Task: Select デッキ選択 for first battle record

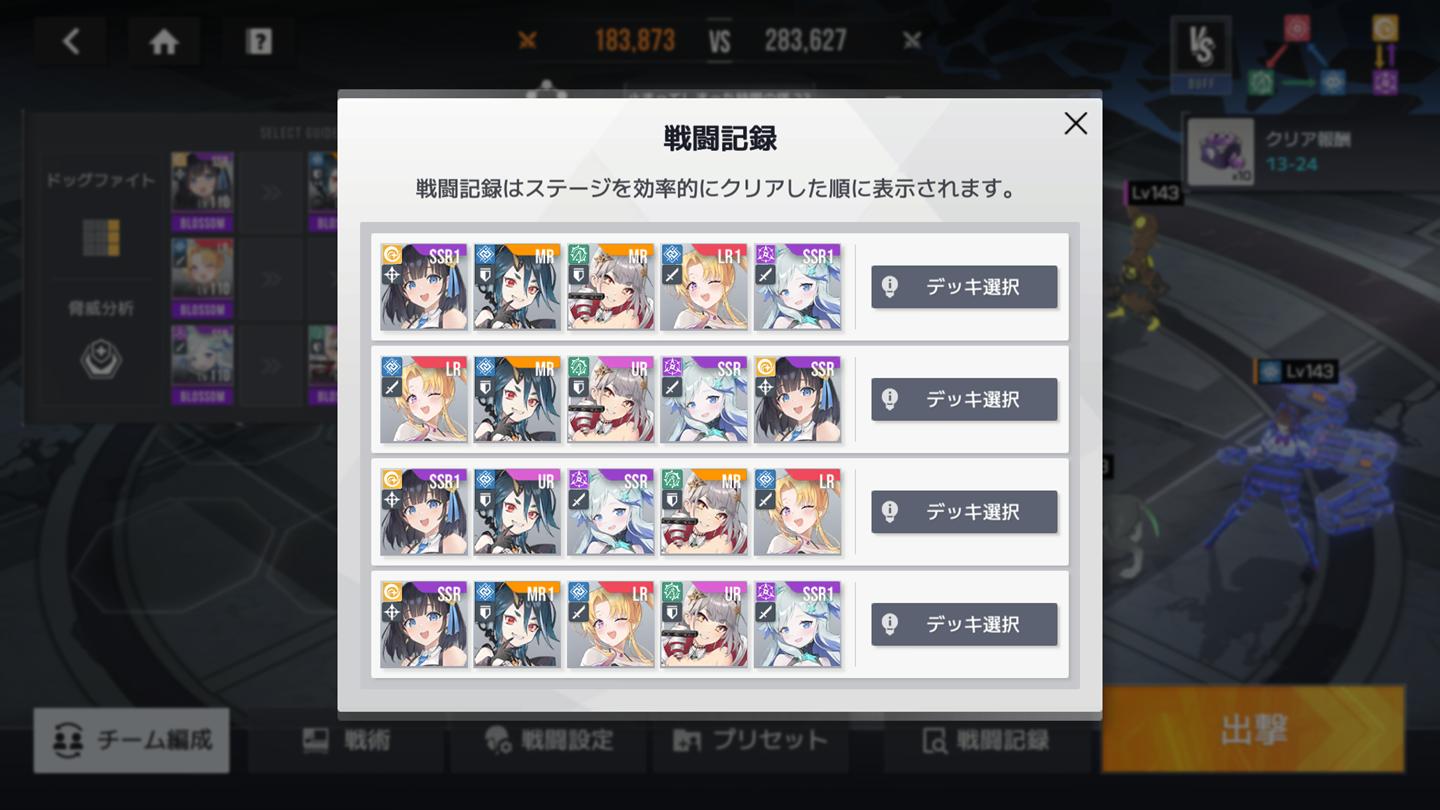Action: pos(964,287)
